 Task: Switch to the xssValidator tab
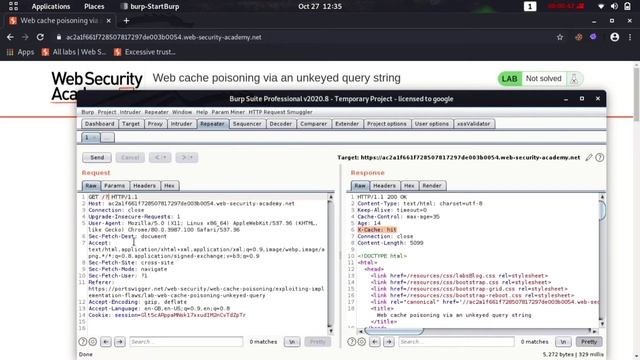point(473,124)
